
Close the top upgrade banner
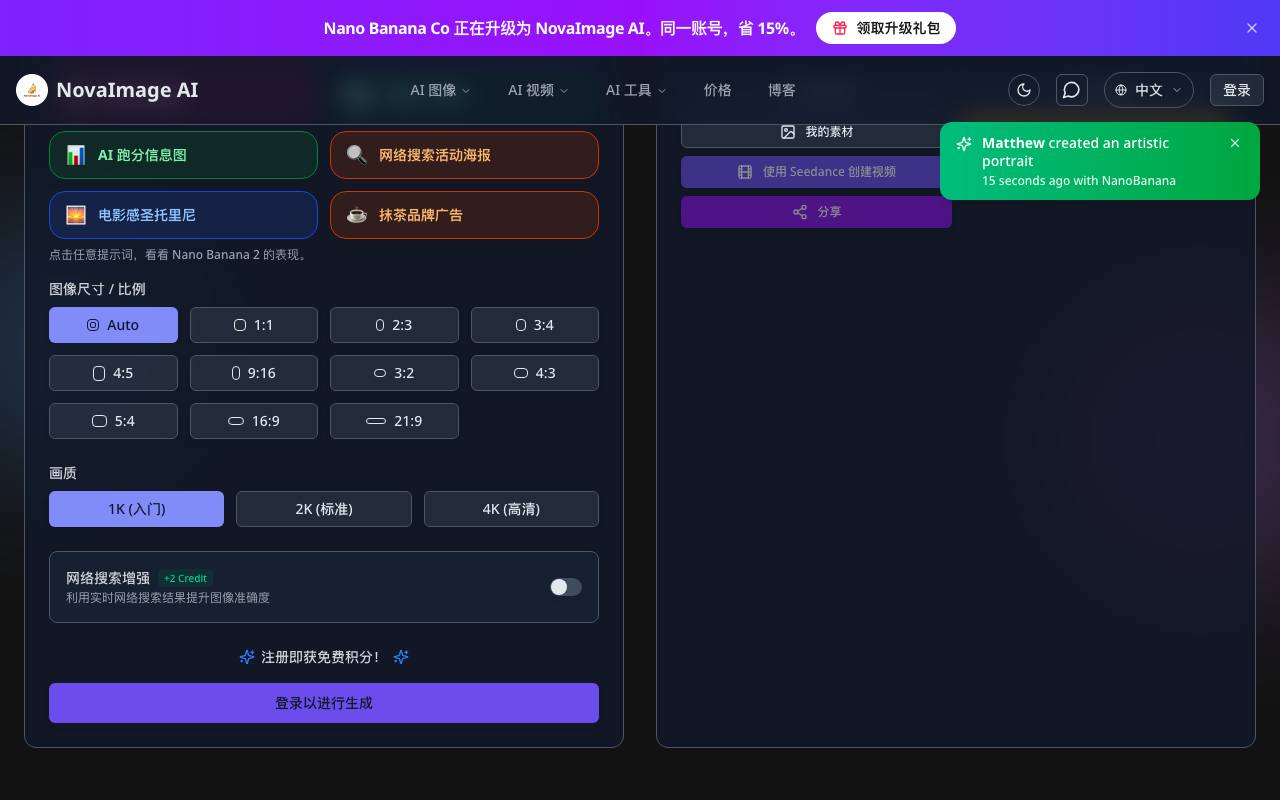pos(1252,28)
